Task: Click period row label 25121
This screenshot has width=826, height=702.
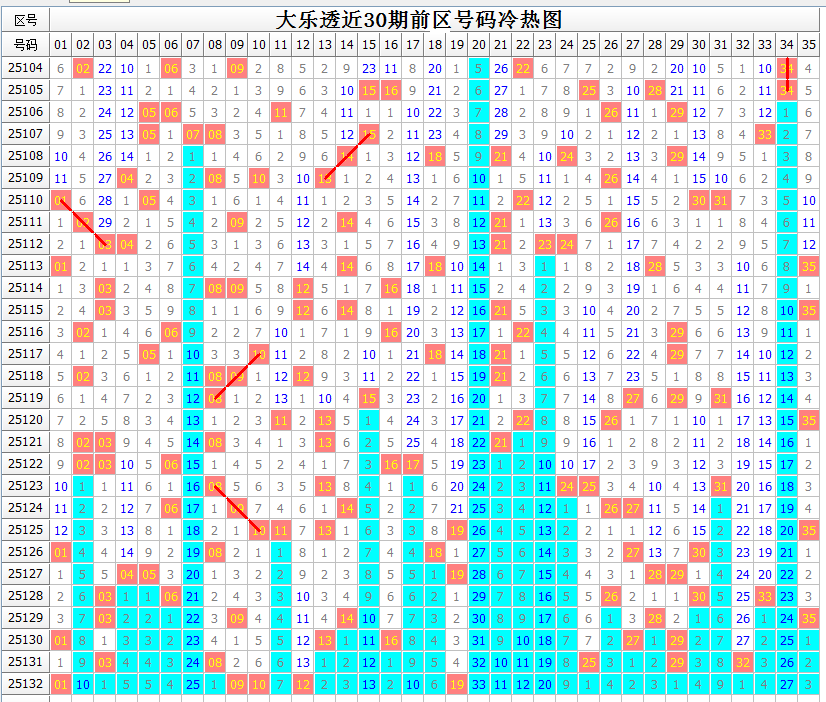Action: (25, 442)
